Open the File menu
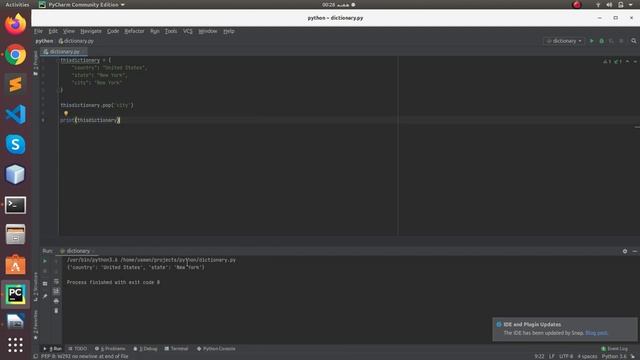 (x=38, y=31)
